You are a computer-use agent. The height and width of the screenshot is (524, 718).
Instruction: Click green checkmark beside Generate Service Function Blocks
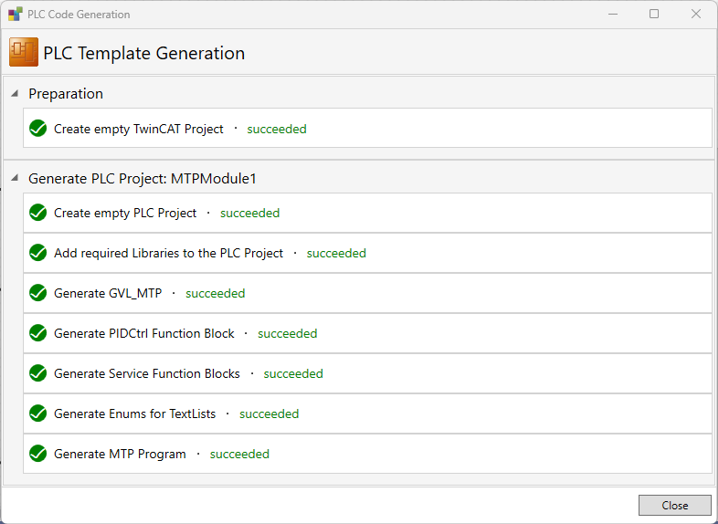[x=38, y=373]
